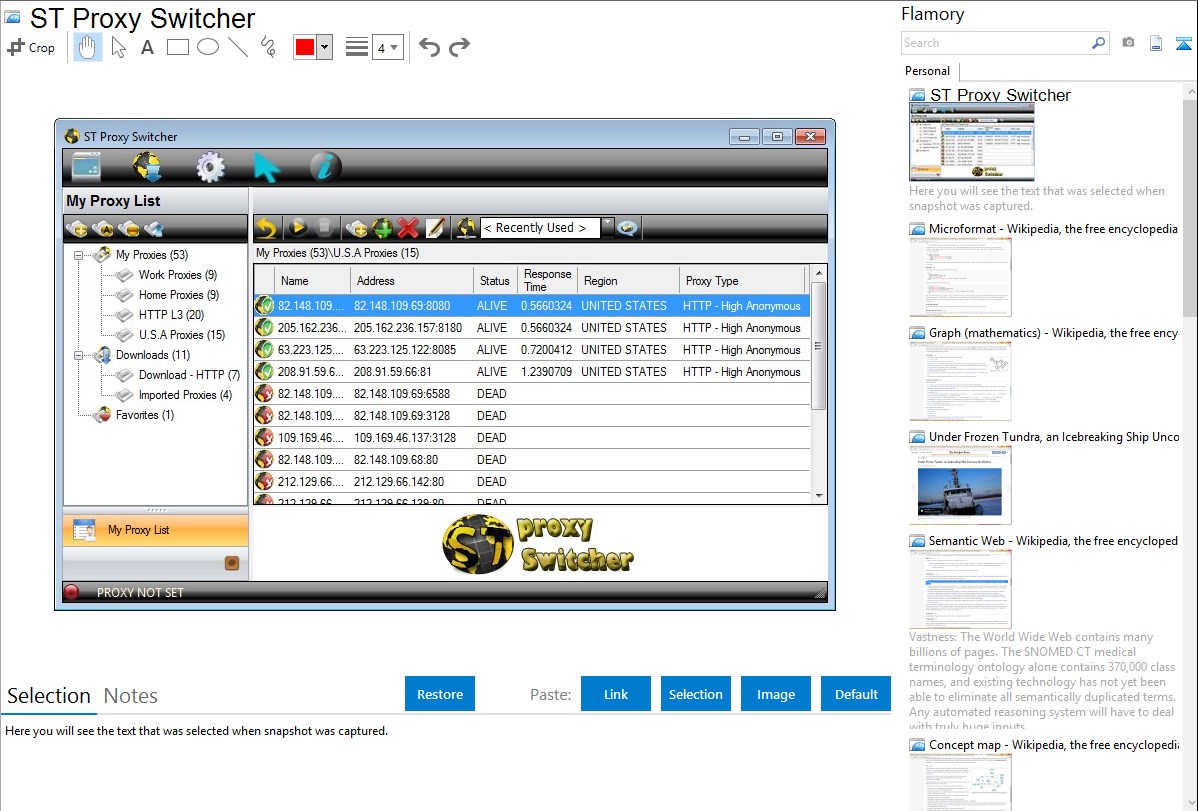This screenshot has height=811, width=1198.
Task: Click the Paste Selection button
Action: [695, 694]
